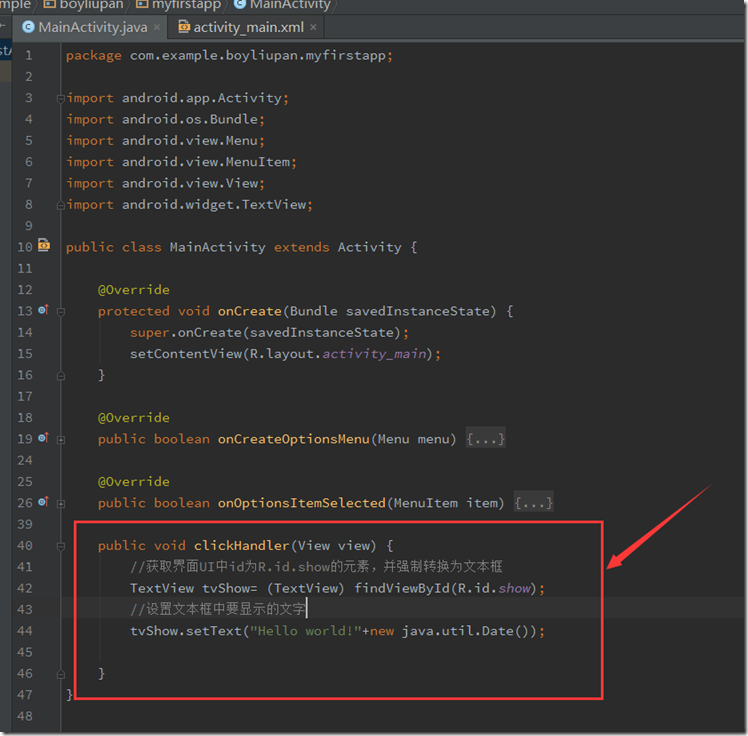The height and width of the screenshot is (736, 748).
Task: Collapse the import statements block
Action: 61,98
